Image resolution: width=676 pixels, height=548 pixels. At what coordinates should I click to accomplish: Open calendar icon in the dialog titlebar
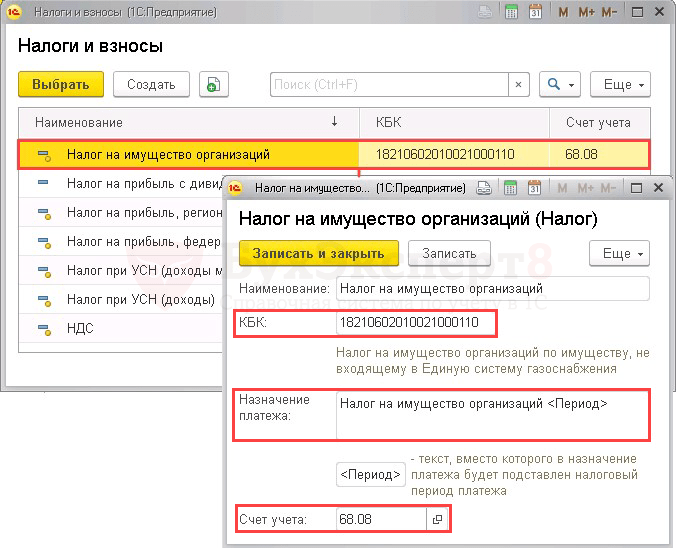(534, 188)
